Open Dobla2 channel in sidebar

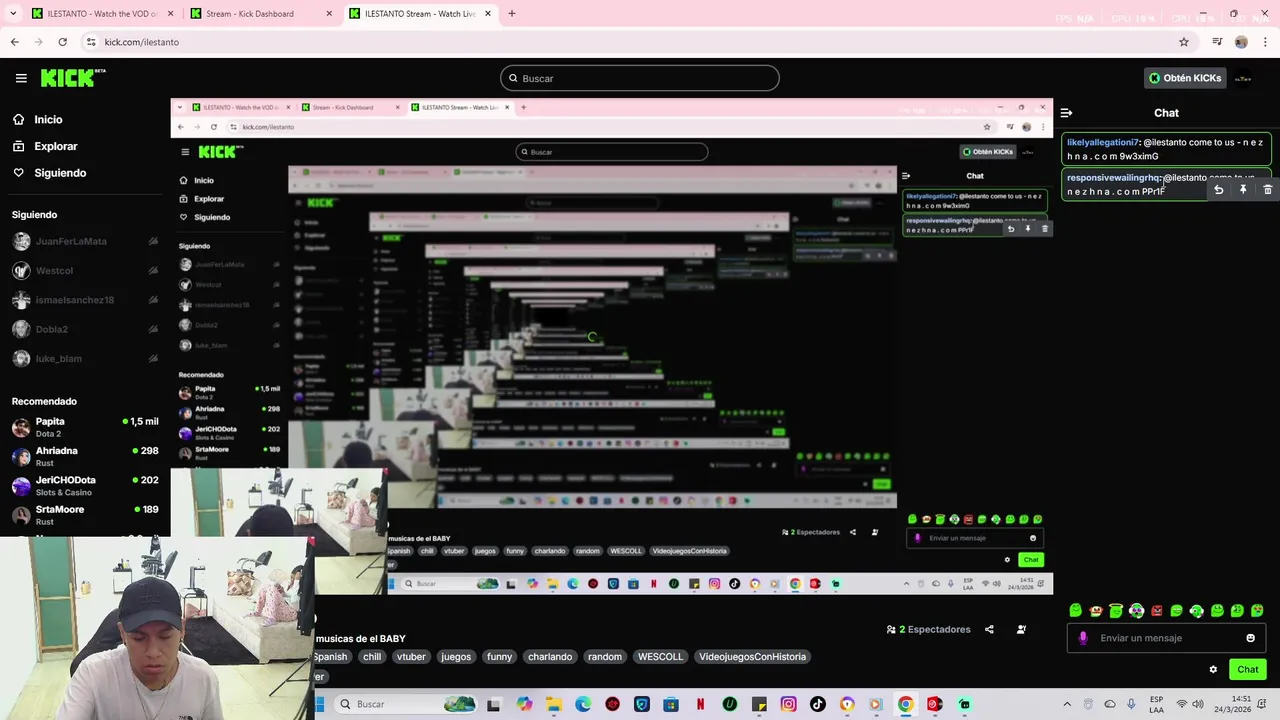tap(85, 329)
